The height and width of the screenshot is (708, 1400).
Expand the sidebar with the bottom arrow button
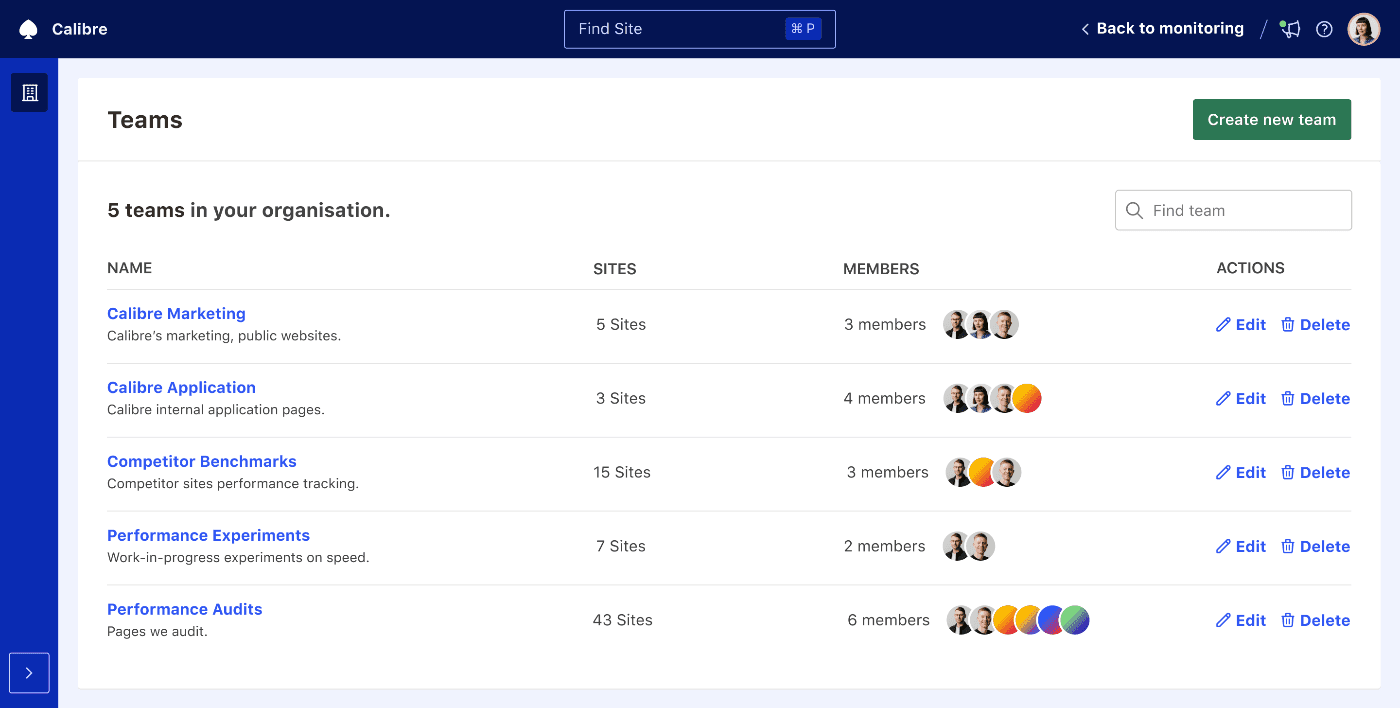coord(29,673)
